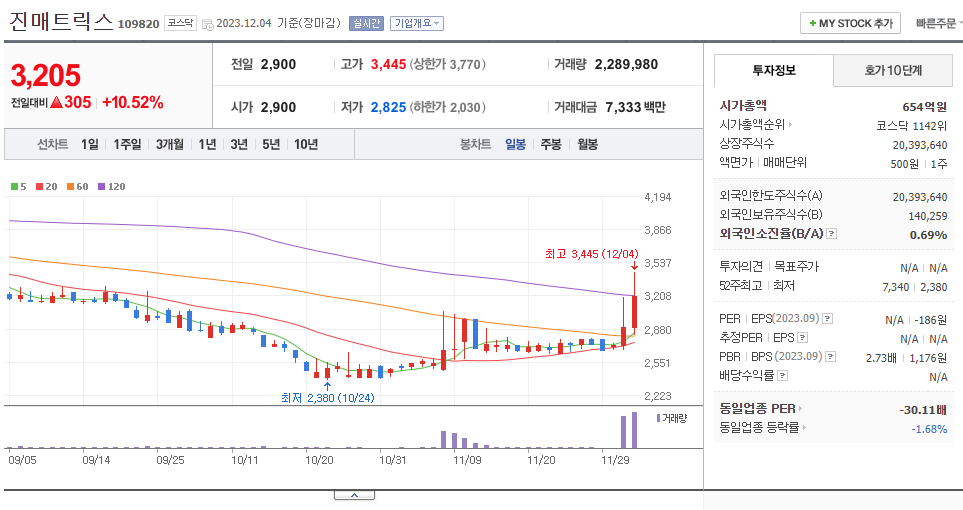This screenshot has height=510, width=963.
Task: Click the help icon beside 추정PER EPS
Action: (x=802, y=337)
